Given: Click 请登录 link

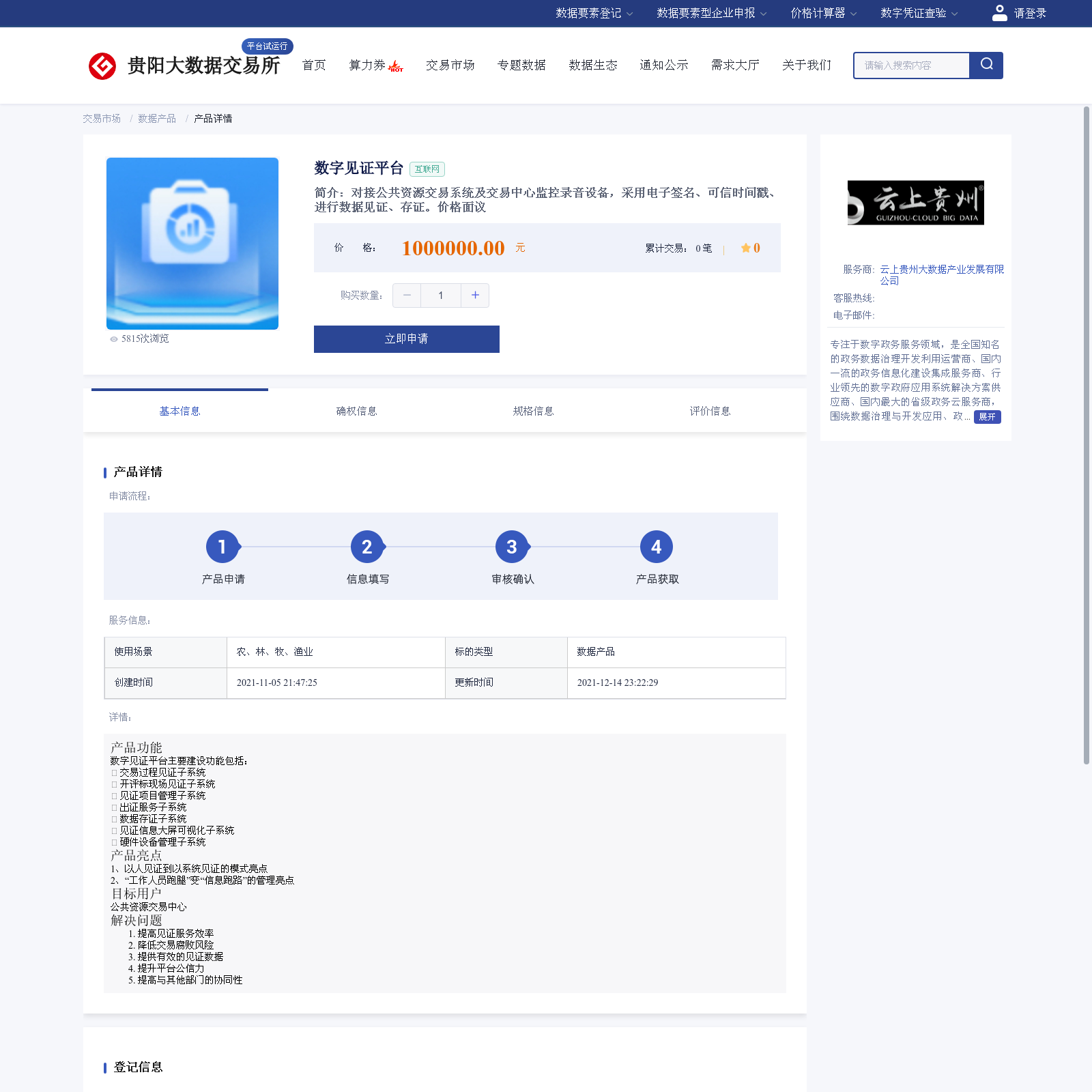Looking at the screenshot, I should click(1030, 13).
